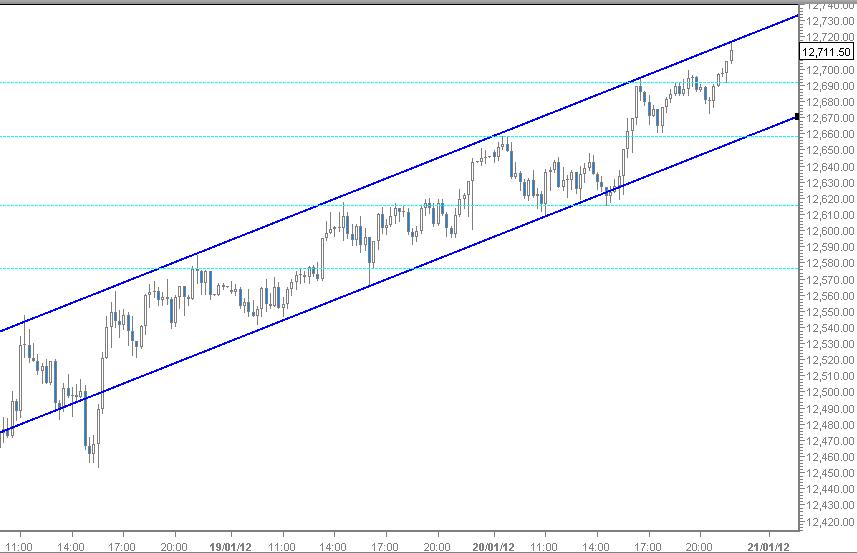
Task: Click the 12,600.00 price axis label
Action: point(830,231)
